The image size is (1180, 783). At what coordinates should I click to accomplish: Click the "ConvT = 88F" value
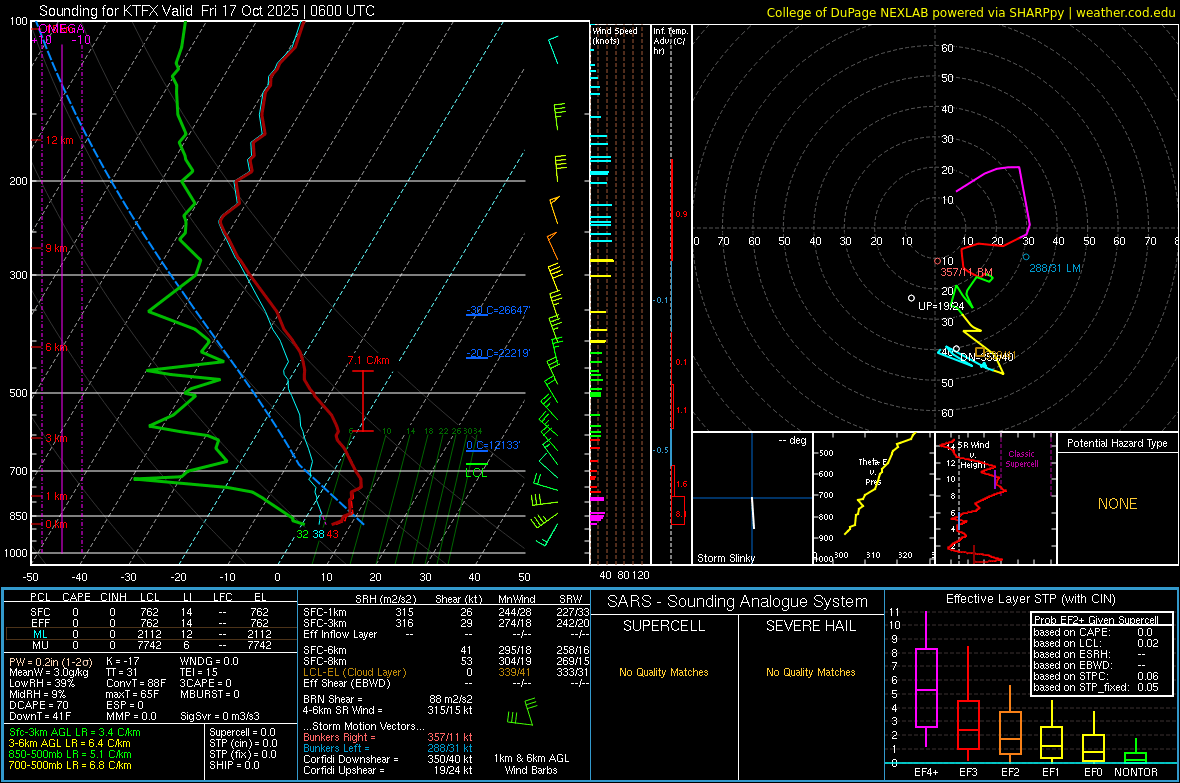pos(135,683)
